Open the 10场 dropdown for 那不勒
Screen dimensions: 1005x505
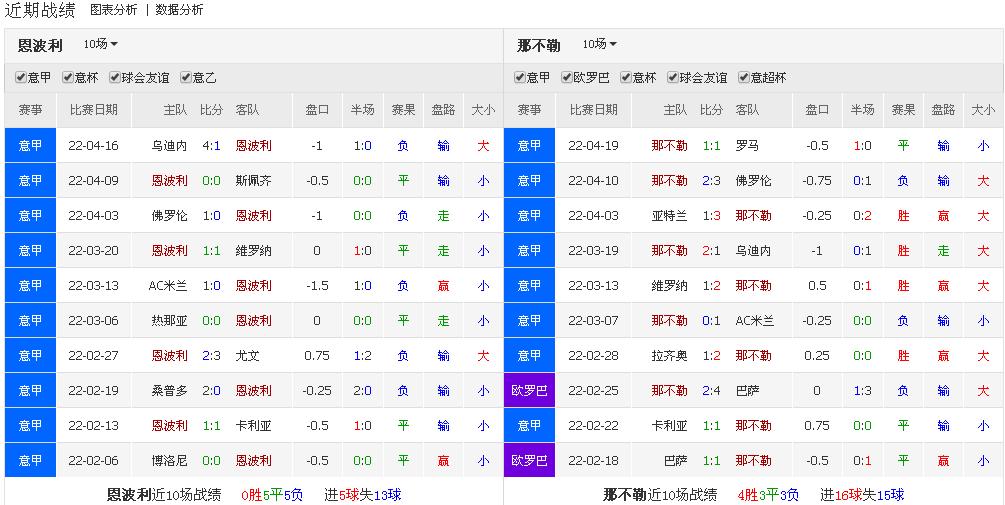[x=600, y=44]
